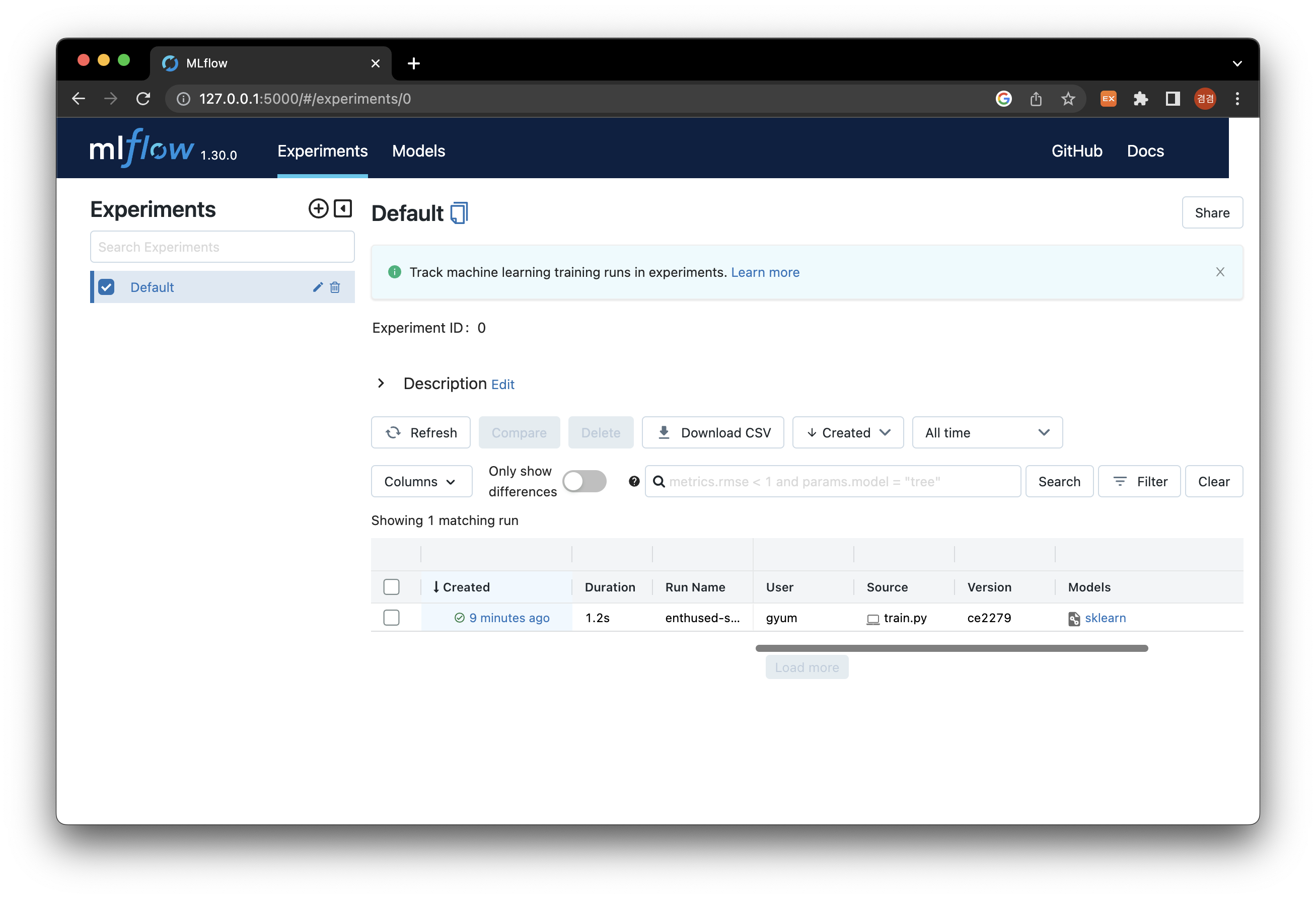
Task: Collapse the experiments sidebar panel icon
Action: pos(342,209)
